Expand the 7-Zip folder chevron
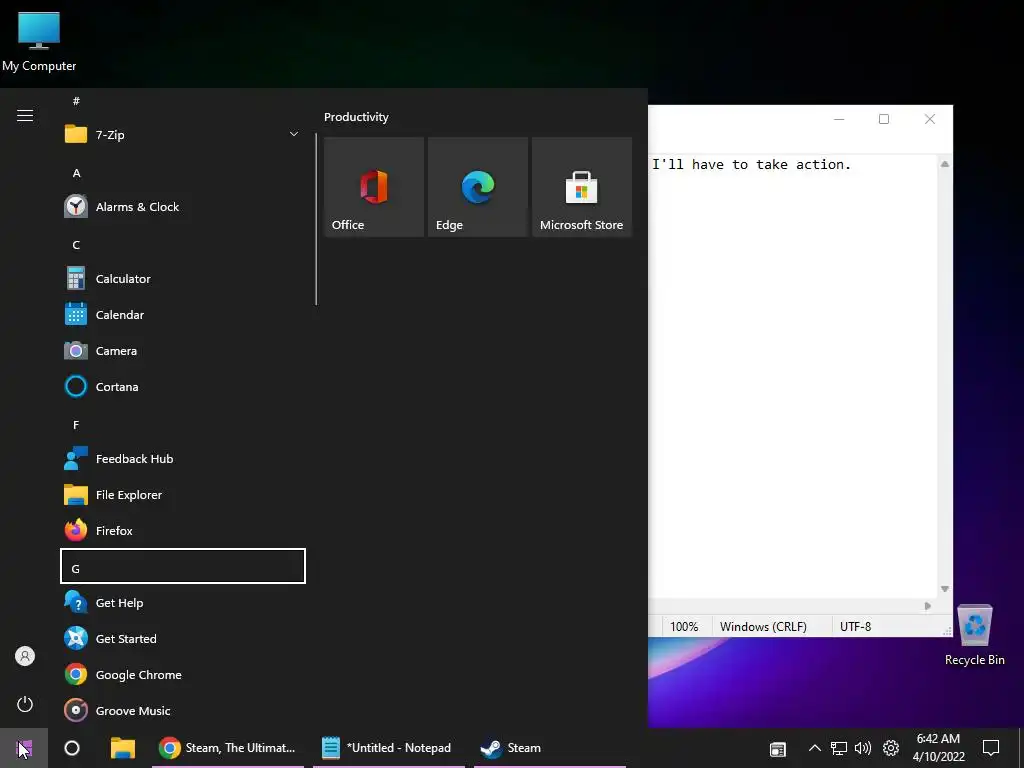The height and width of the screenshot is (768, 1024). [294, 134]
